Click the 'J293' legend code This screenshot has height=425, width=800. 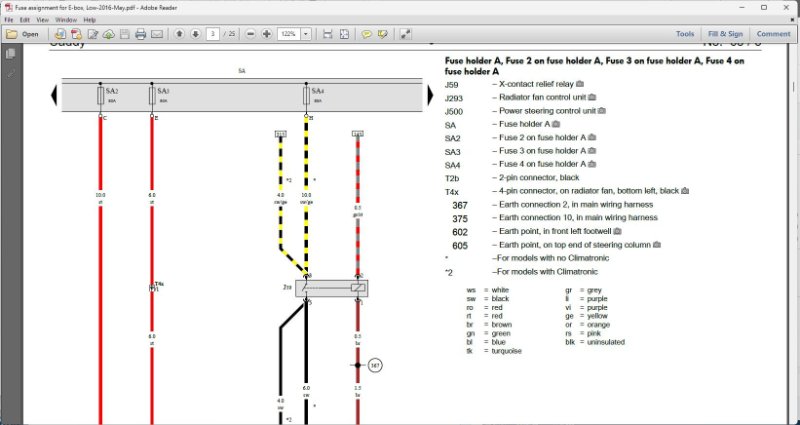click(454, 97)
